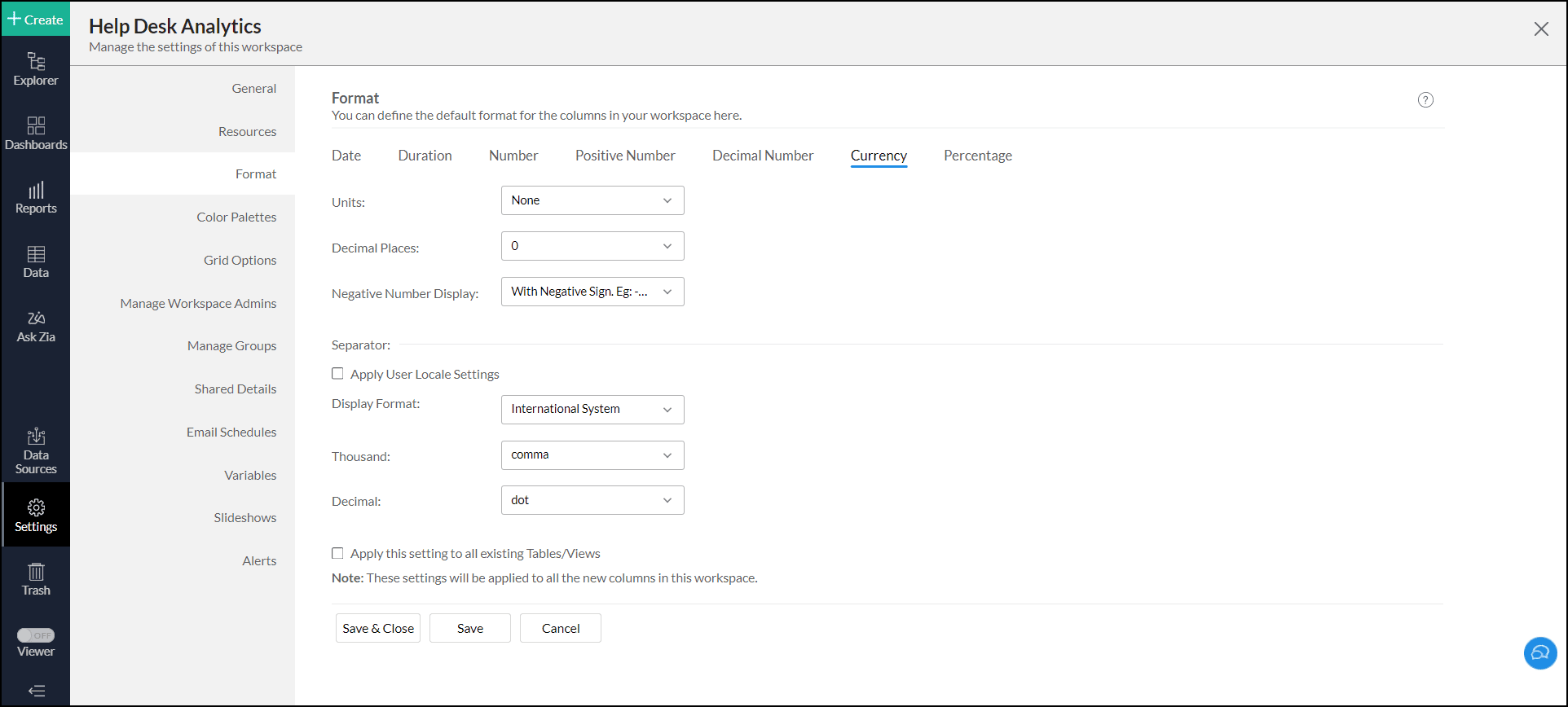Open Reports from the sidebar

(36, 197)
